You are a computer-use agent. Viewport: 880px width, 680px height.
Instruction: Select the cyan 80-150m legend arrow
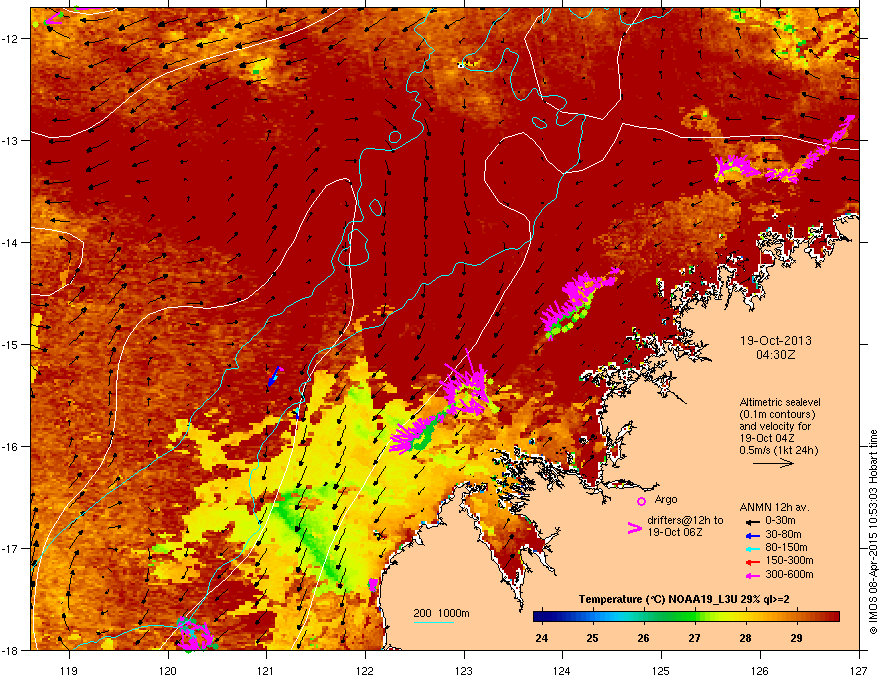(751, 548)
